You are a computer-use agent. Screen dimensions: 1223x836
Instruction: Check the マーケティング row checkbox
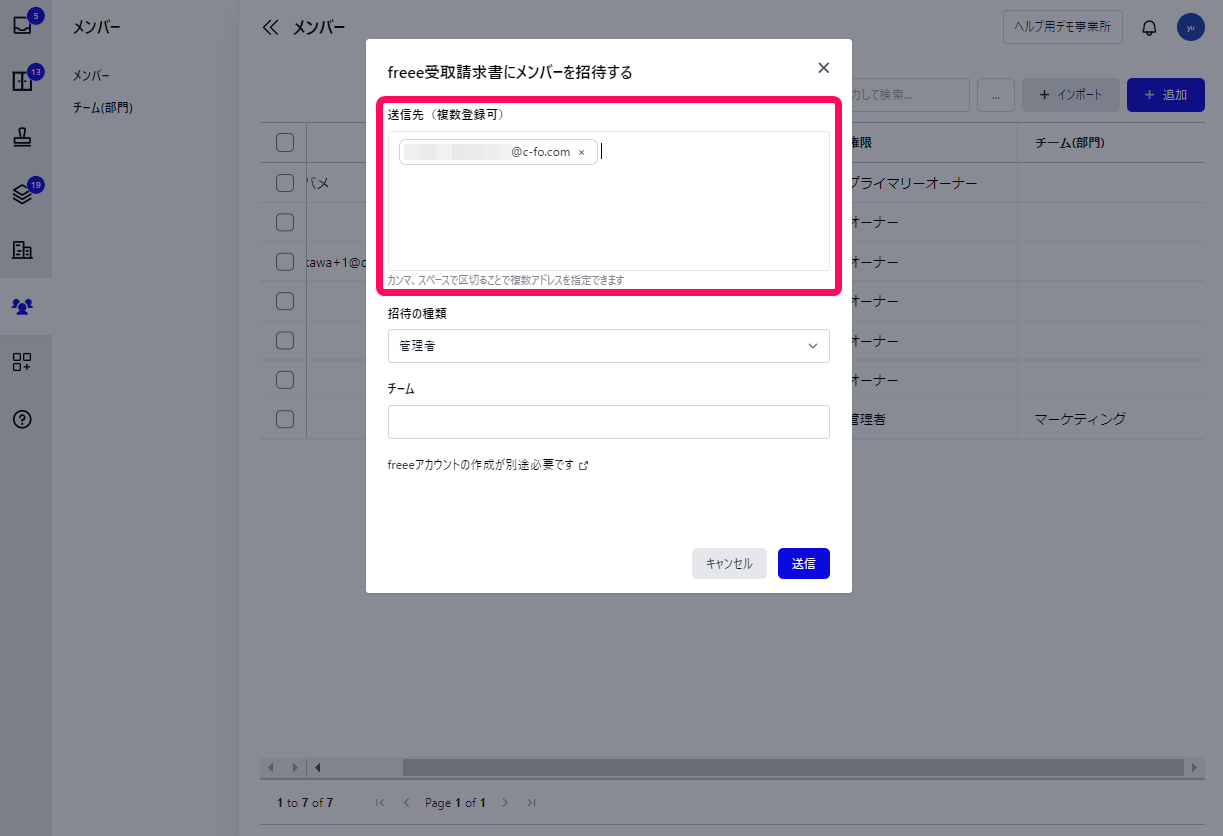(285, 420)
